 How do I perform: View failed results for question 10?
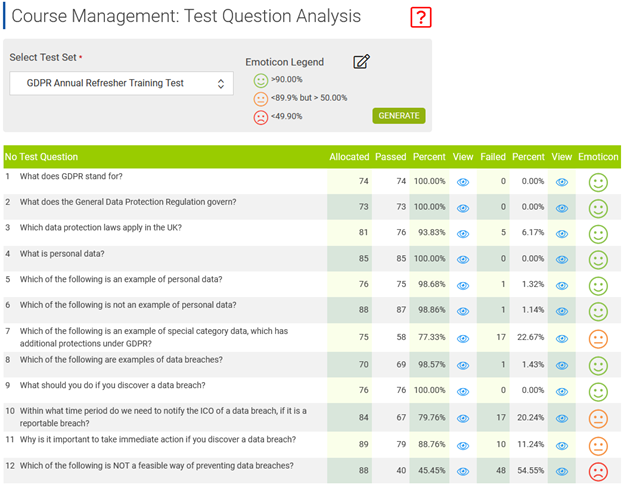(x=562, y=416)
